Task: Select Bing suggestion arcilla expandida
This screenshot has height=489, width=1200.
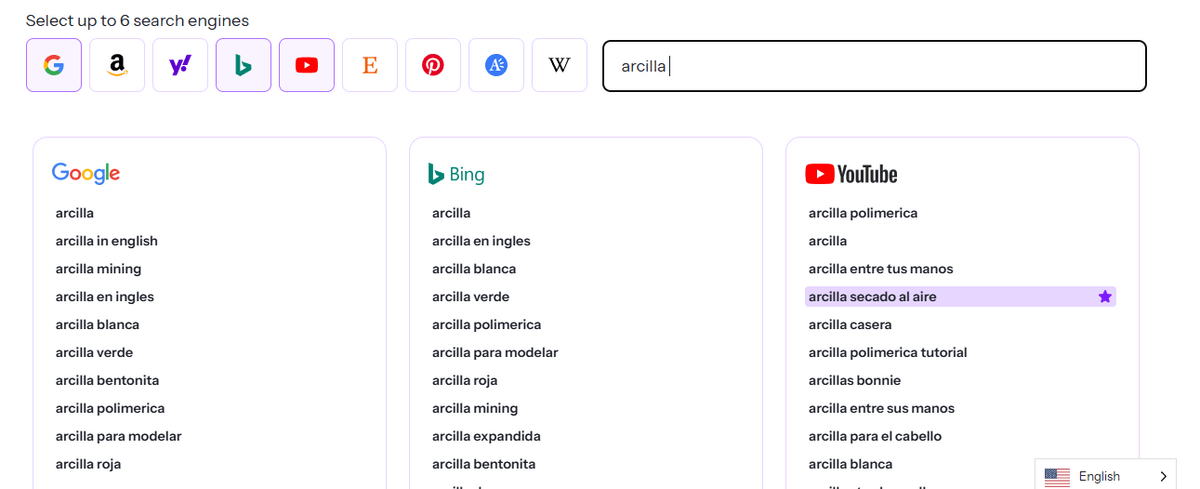Action: click(x=486, y=437)
